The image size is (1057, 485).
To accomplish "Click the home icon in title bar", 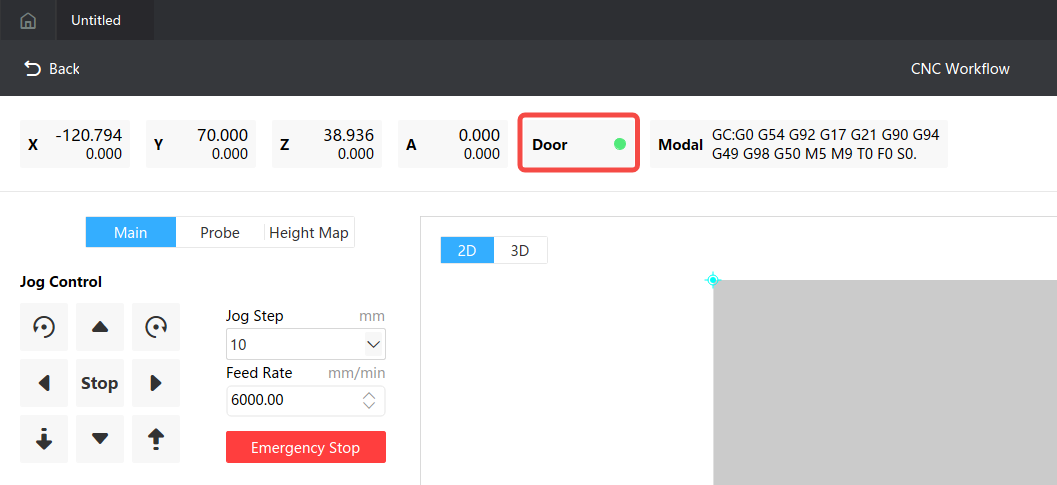I will coord(28,20).
